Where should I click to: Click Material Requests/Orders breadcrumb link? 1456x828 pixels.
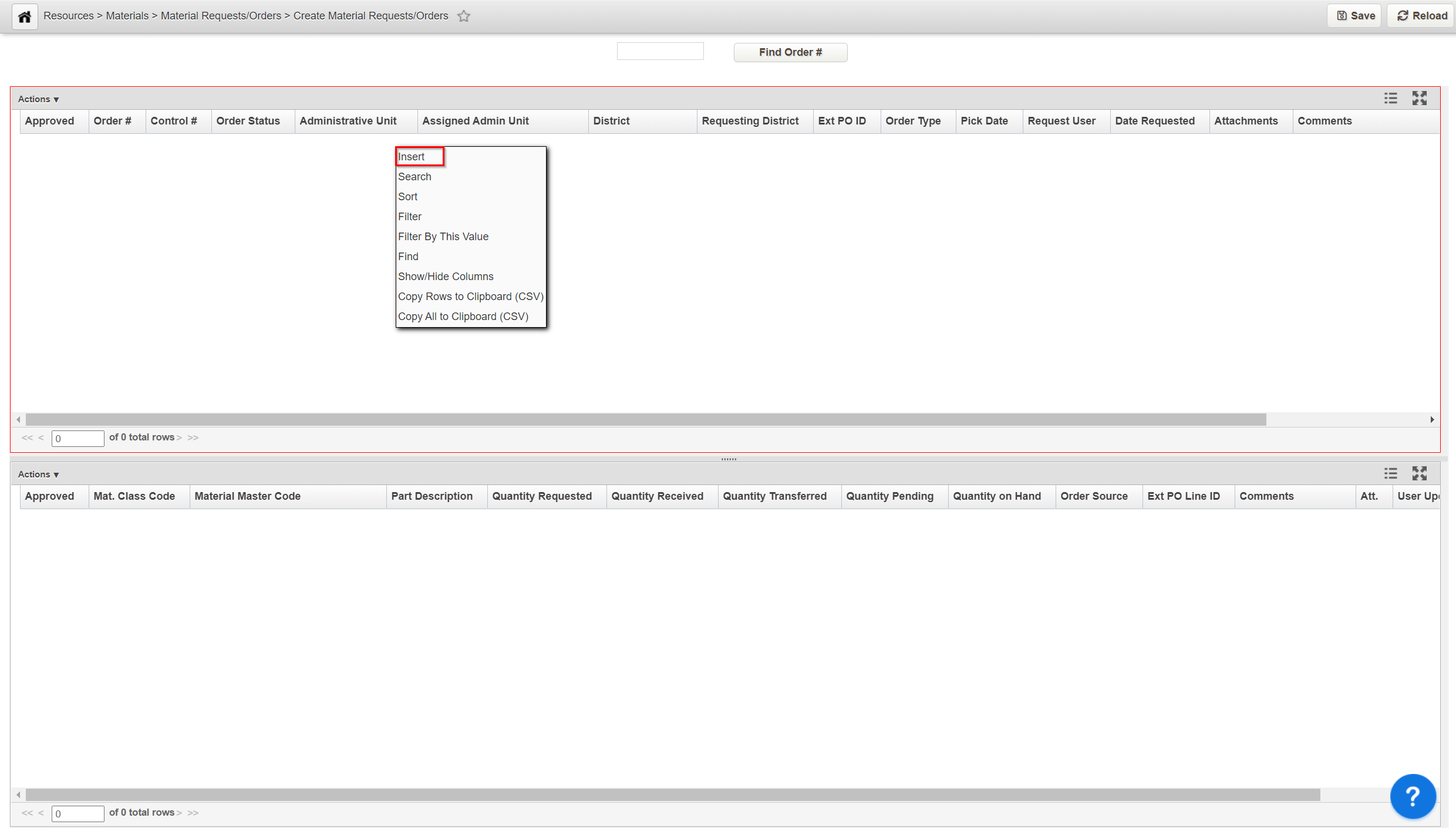[x=221, y=16]
